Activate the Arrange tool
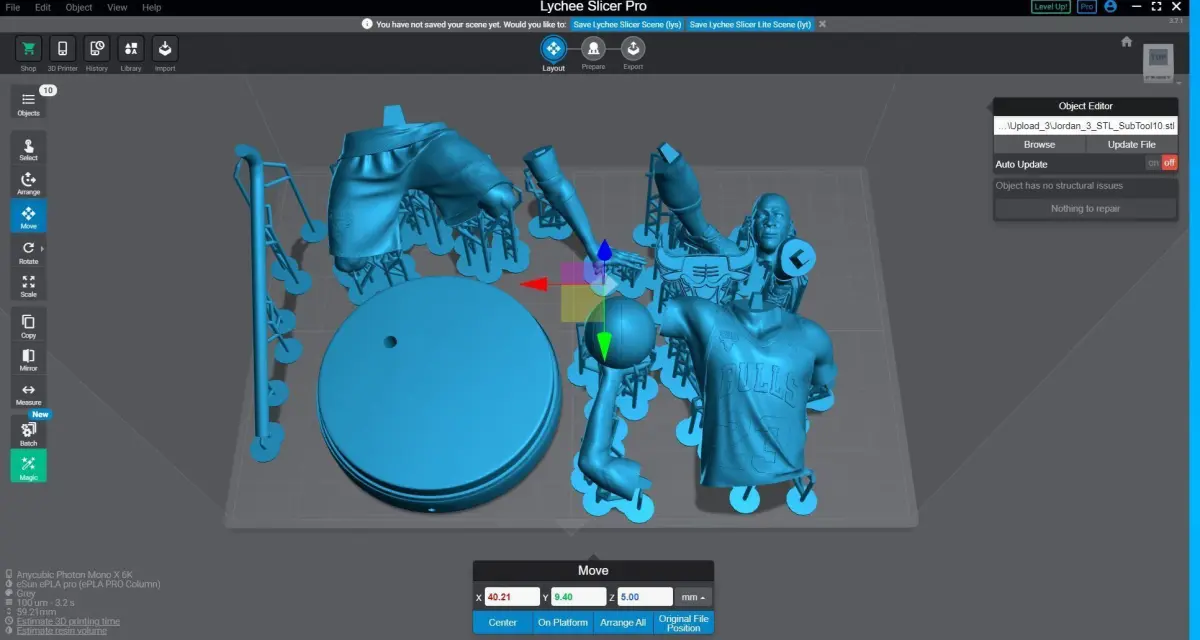Image resolution: width=1200 pixels, height=640 pixels. coord(28,183)
